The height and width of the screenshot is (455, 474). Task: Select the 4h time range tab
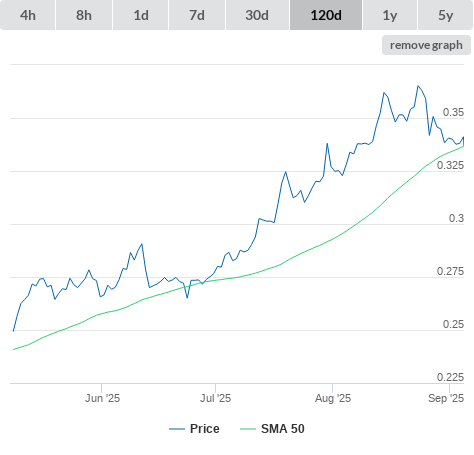pos(28,15)
